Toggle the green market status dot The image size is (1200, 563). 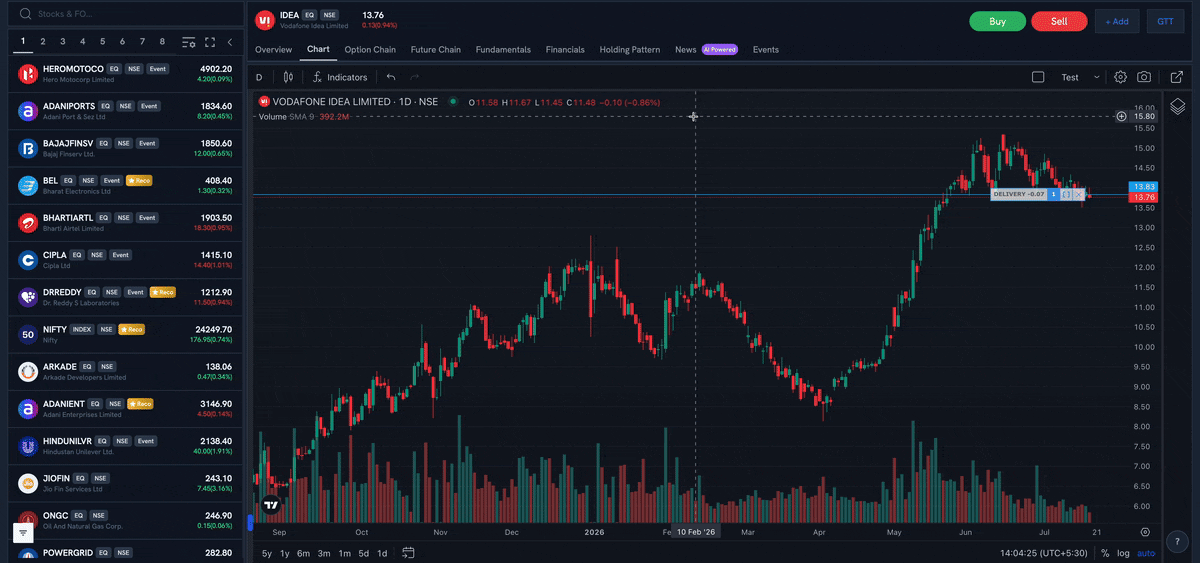(x=453, y=101)
